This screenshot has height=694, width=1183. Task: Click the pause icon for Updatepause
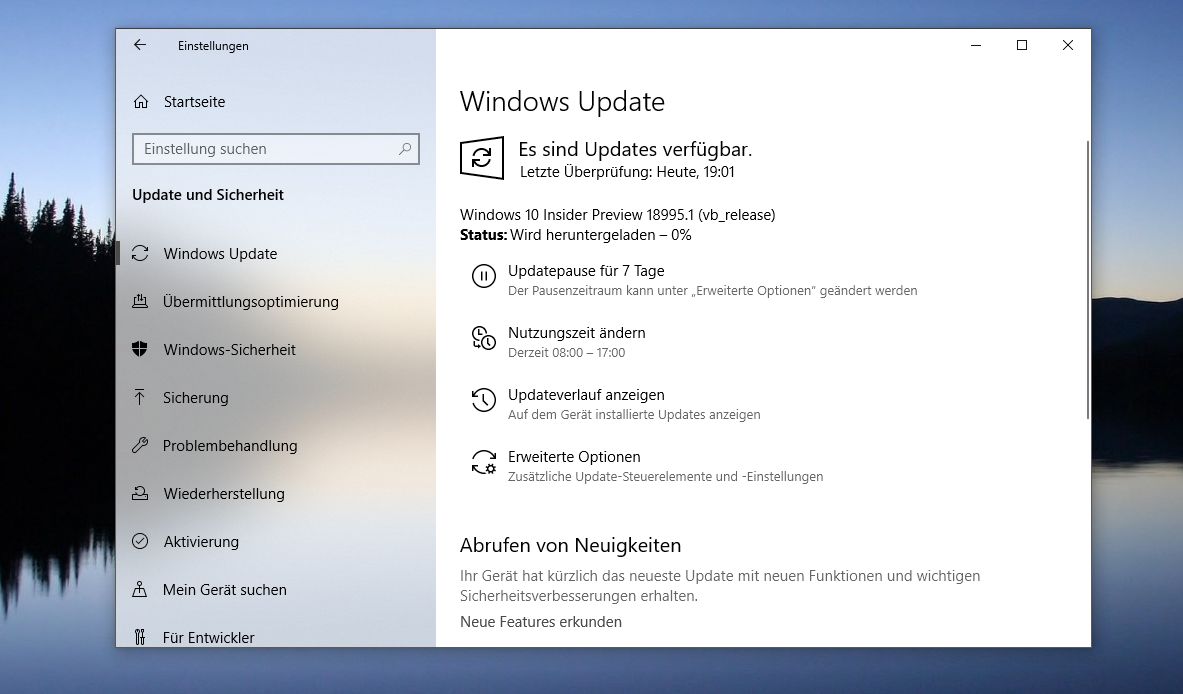[x=484, y=276]
